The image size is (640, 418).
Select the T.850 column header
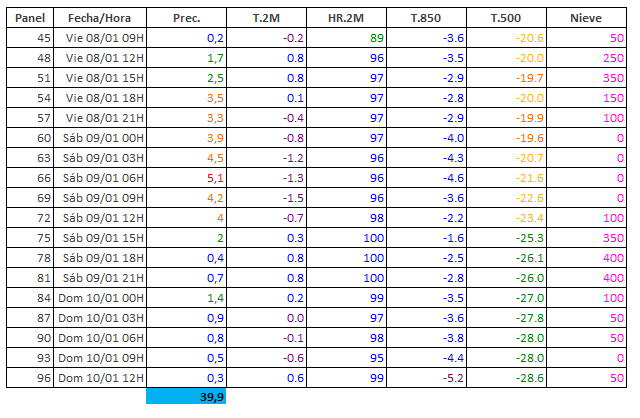426,18
